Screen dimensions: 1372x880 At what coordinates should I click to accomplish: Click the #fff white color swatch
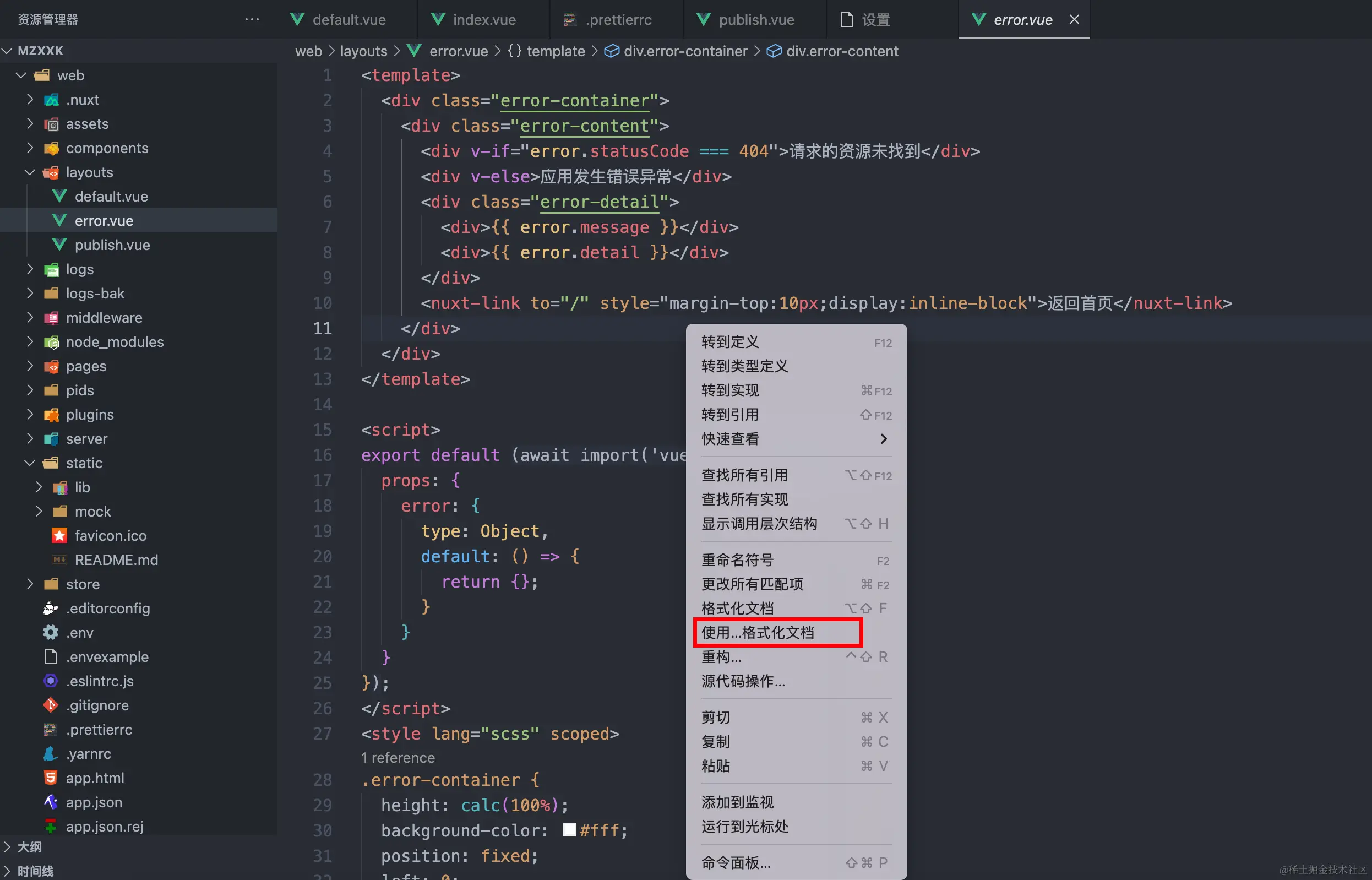569,830
